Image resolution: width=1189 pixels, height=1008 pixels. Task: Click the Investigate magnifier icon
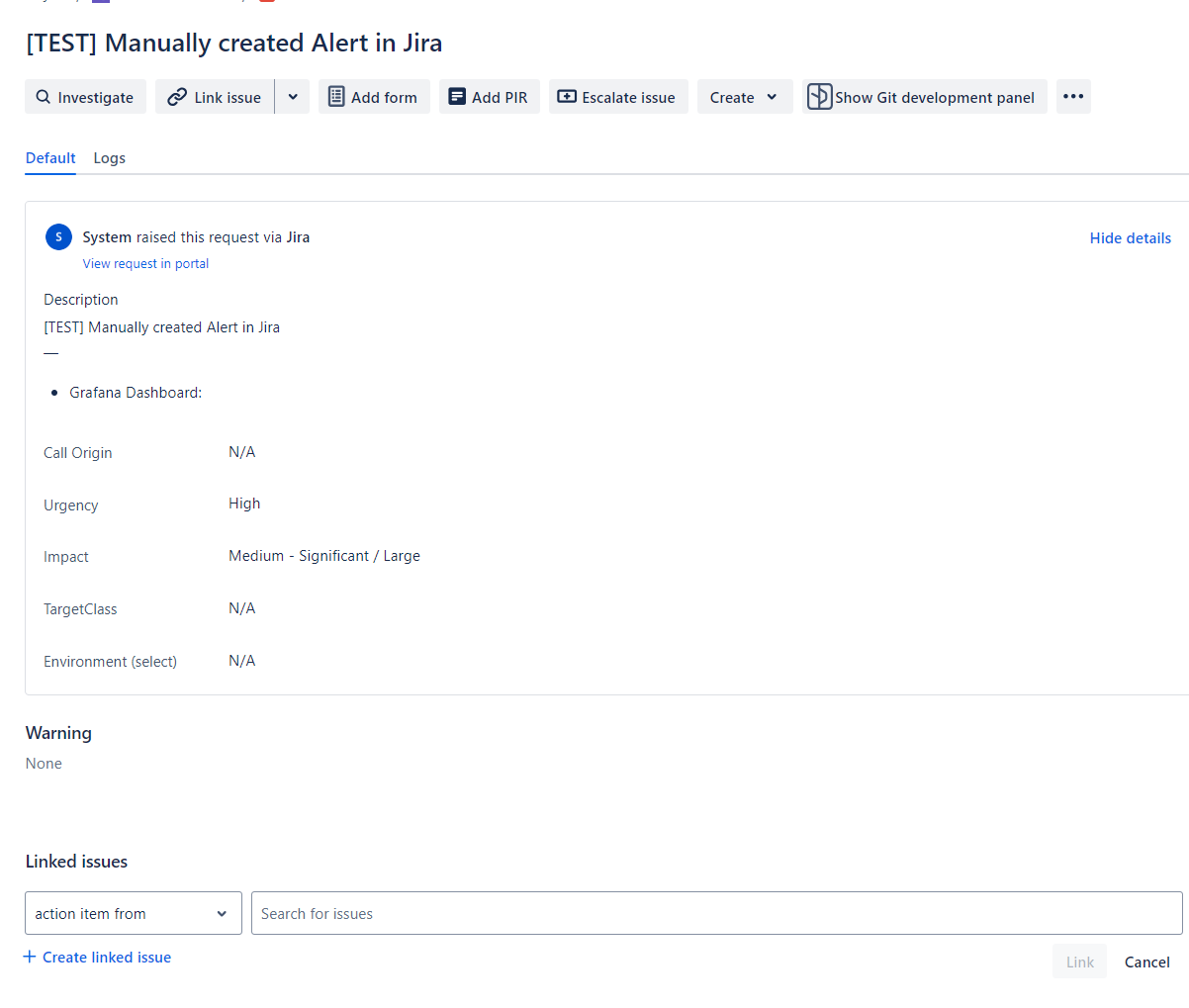pyautogui.click(x=43, y=97)
